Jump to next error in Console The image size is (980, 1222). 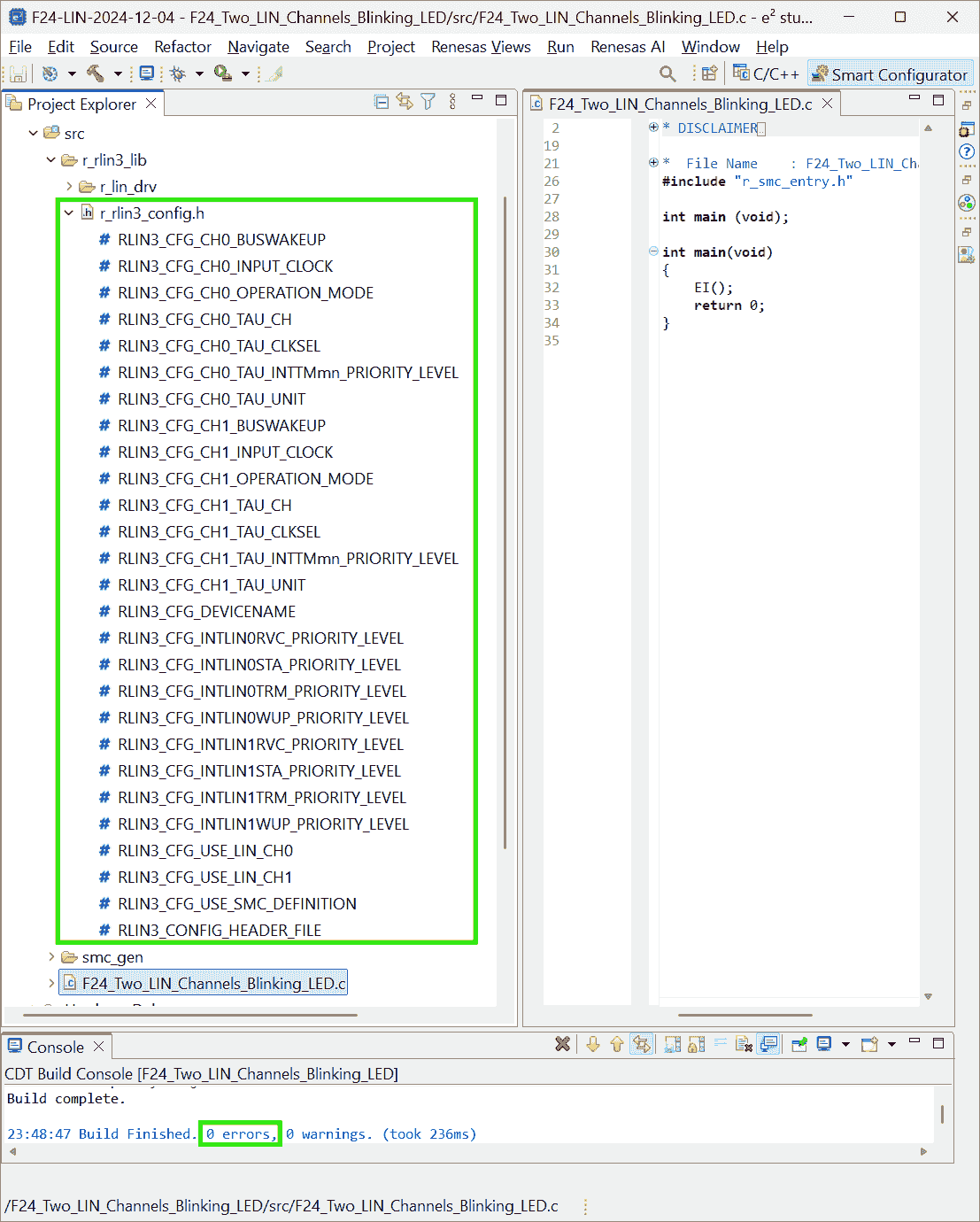pyautogui.click(x=593, y=1045)
